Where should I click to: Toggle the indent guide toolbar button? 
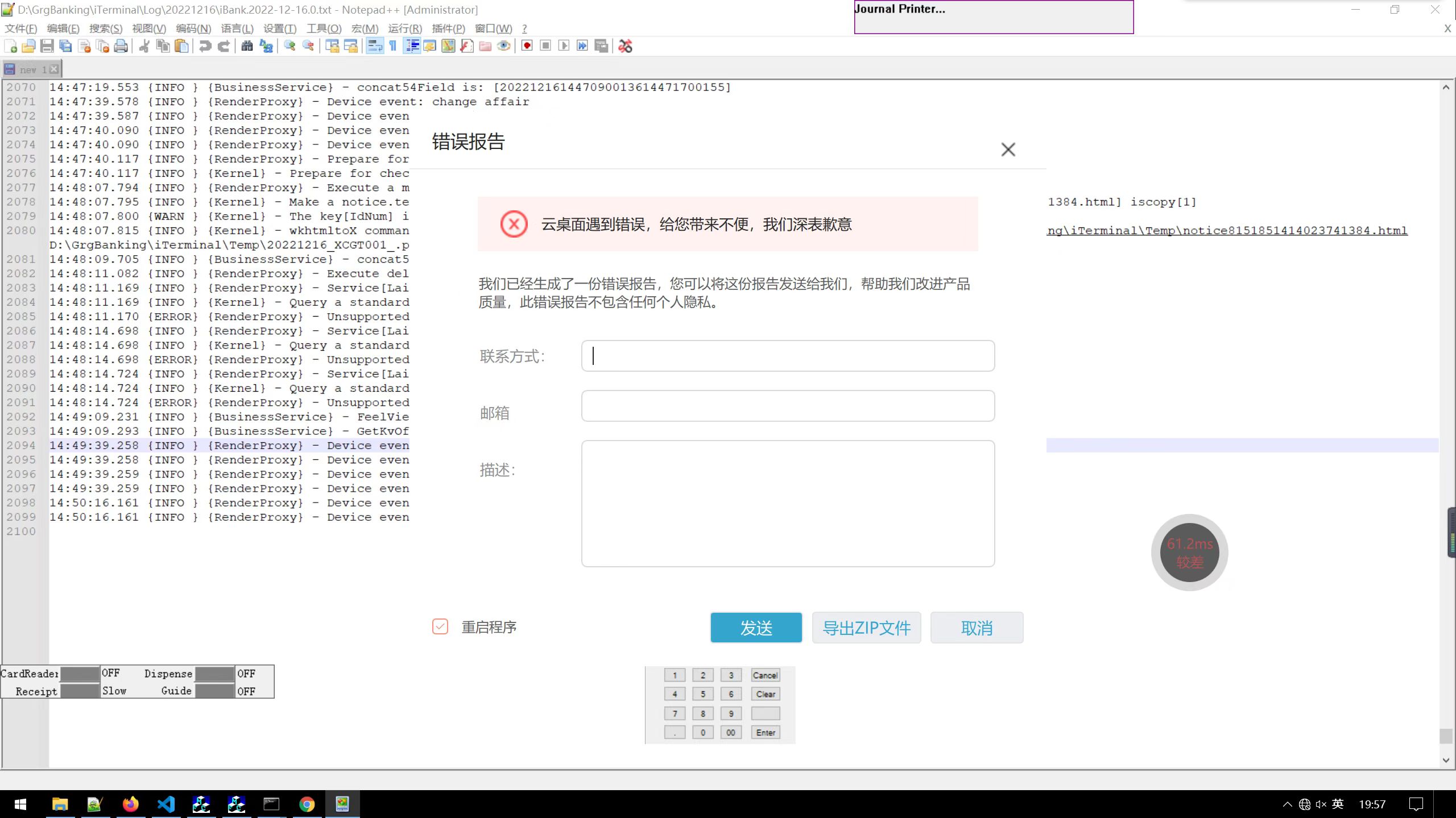[412, 46]
